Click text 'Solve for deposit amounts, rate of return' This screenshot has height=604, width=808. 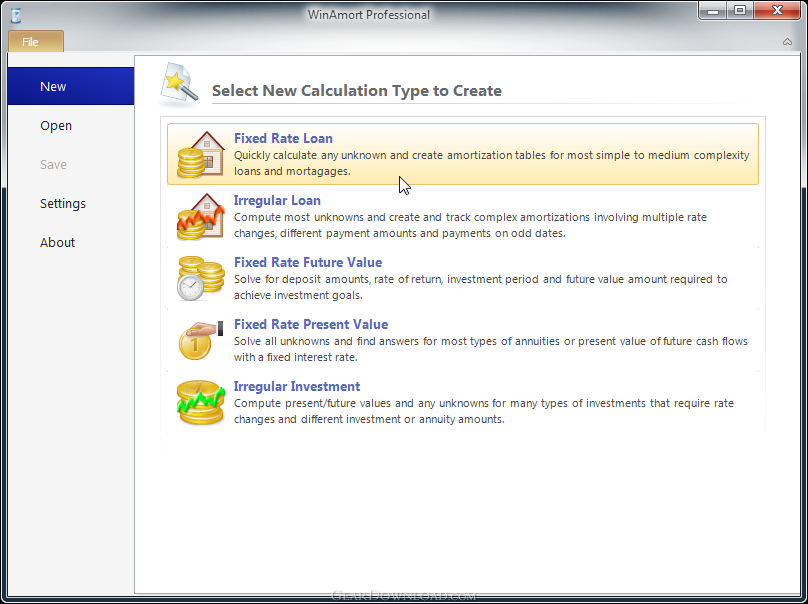tap(339, 279)
